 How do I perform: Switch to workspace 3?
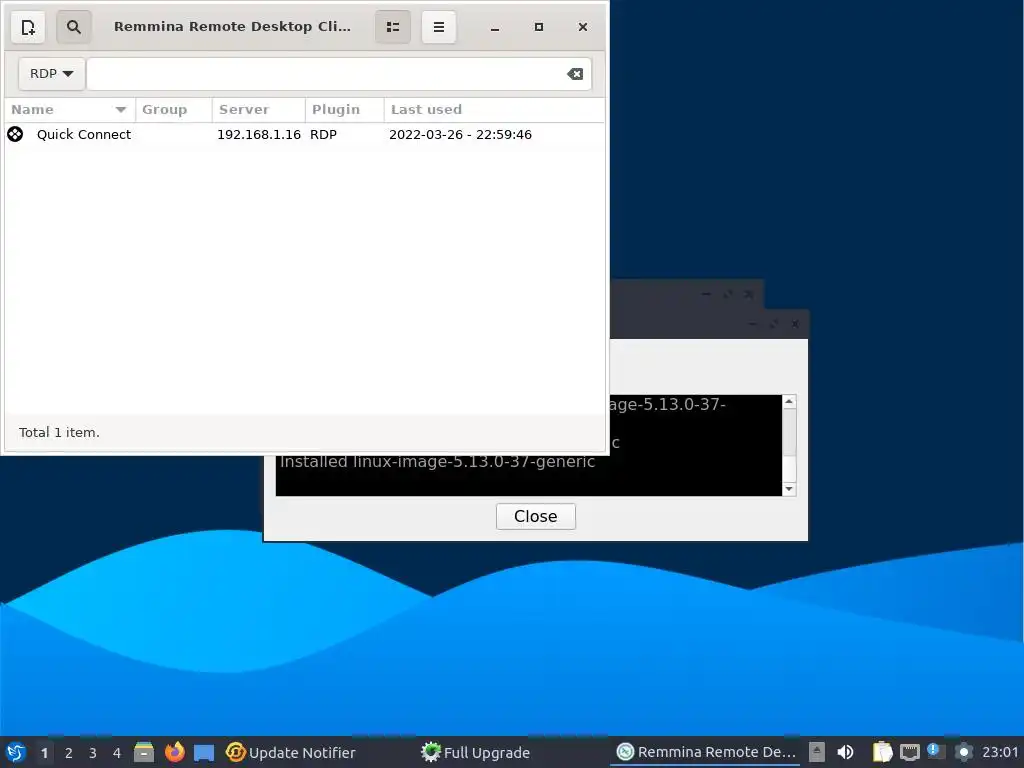(93, 753)
